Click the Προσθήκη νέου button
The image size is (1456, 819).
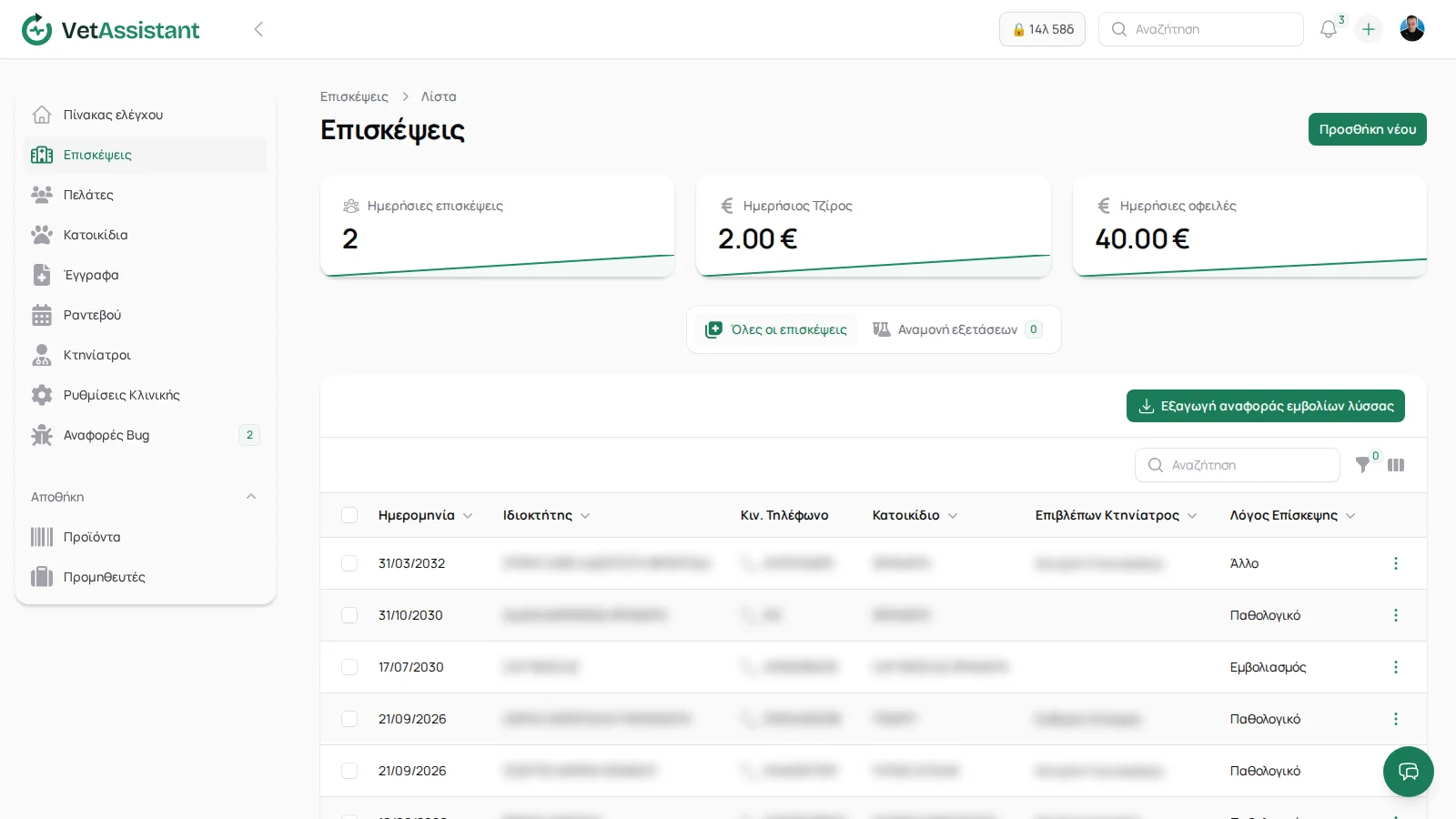click(1368, 129)
